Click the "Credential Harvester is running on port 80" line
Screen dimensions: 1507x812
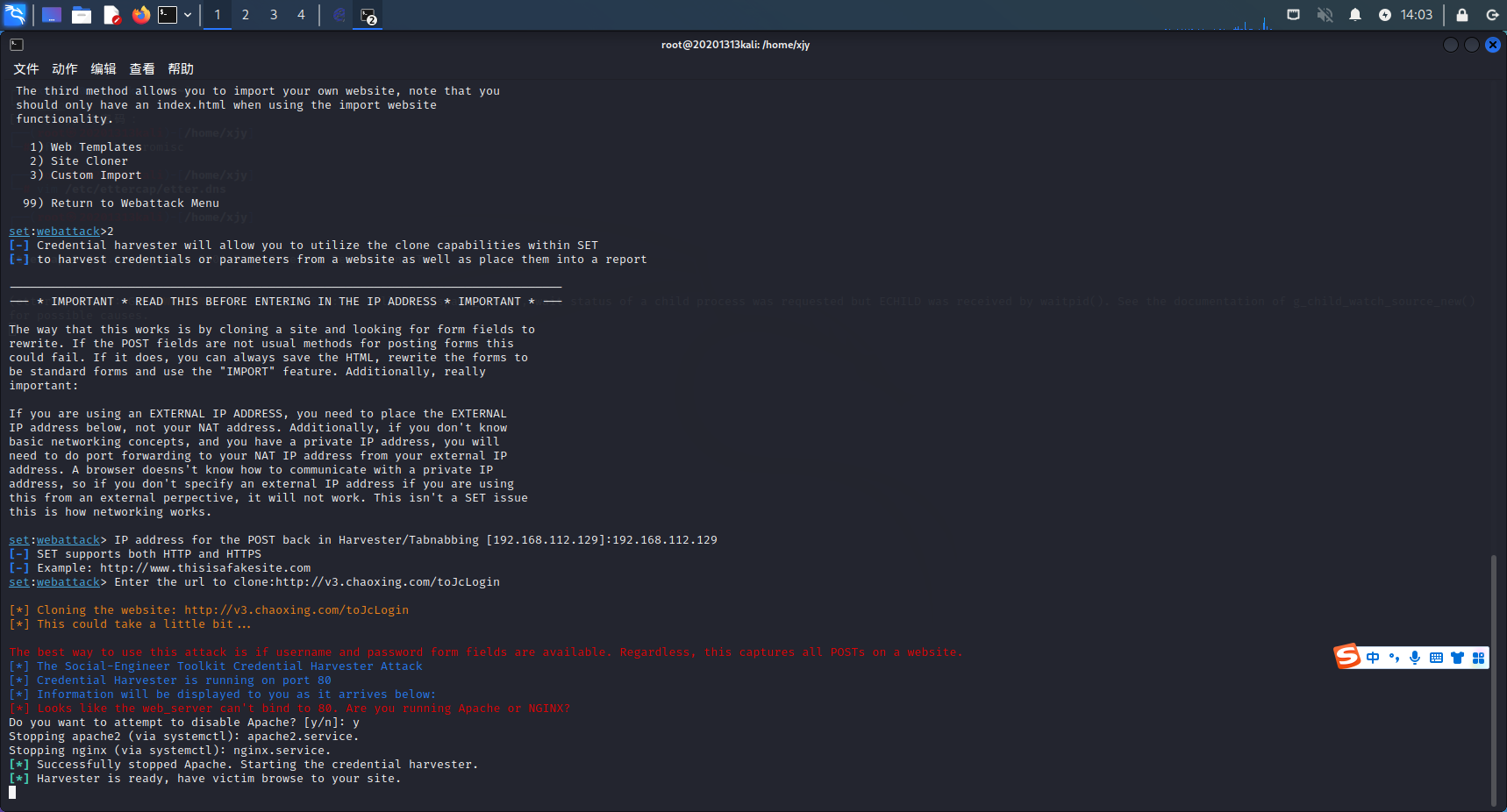coord(170,680)
